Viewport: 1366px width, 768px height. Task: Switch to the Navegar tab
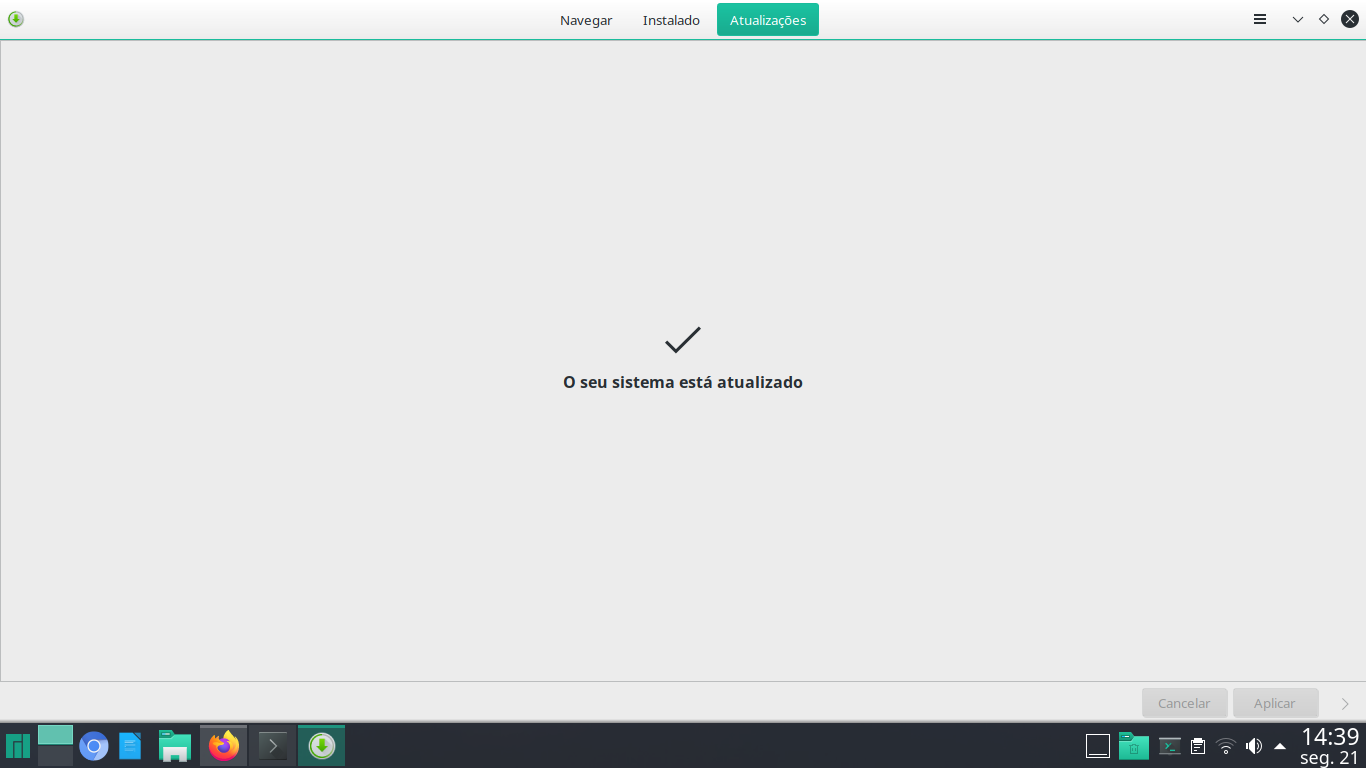(x=586, y=20)
